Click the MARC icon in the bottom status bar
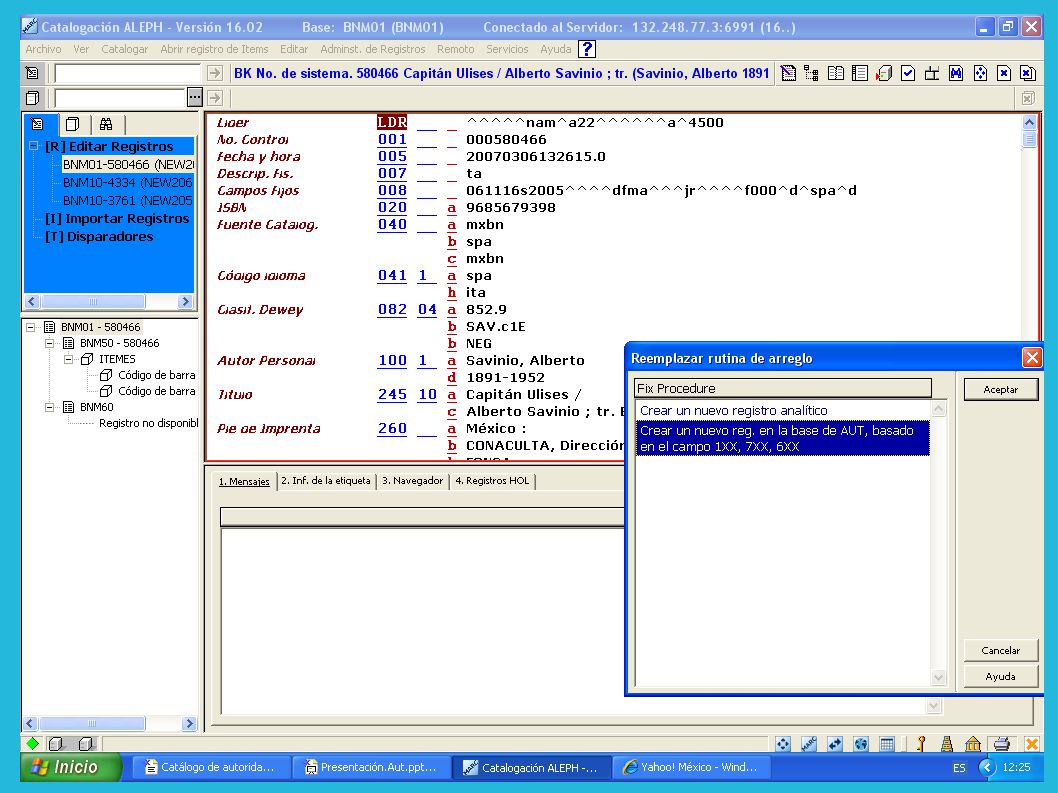 pos(809,744)
